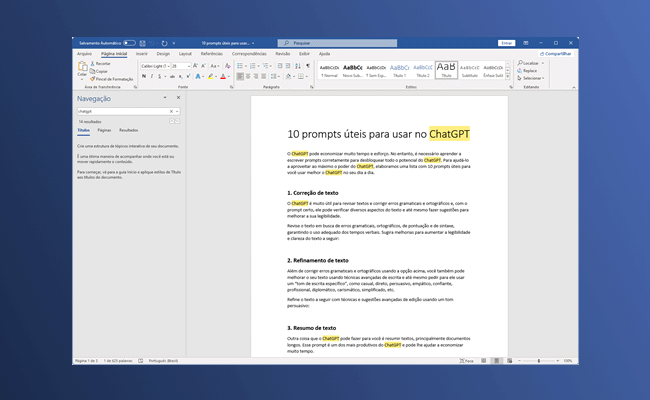The width and height of the screenshot is (650, 400).
Task: Click the shading paint bucket icon
Action: point(288,76)
